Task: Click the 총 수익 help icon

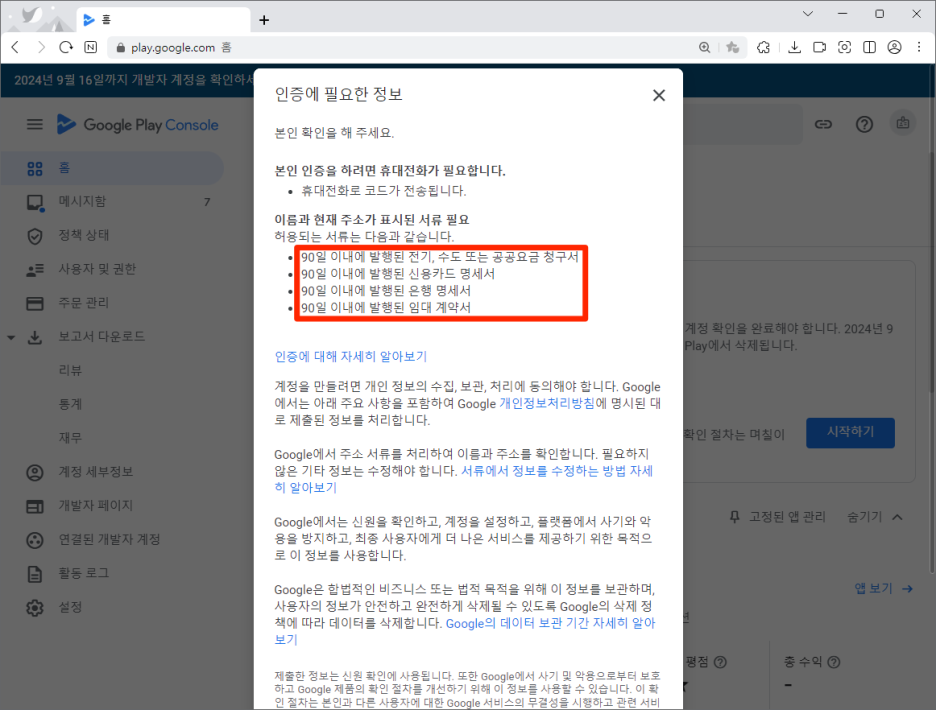Action: (x=834, y=662)
